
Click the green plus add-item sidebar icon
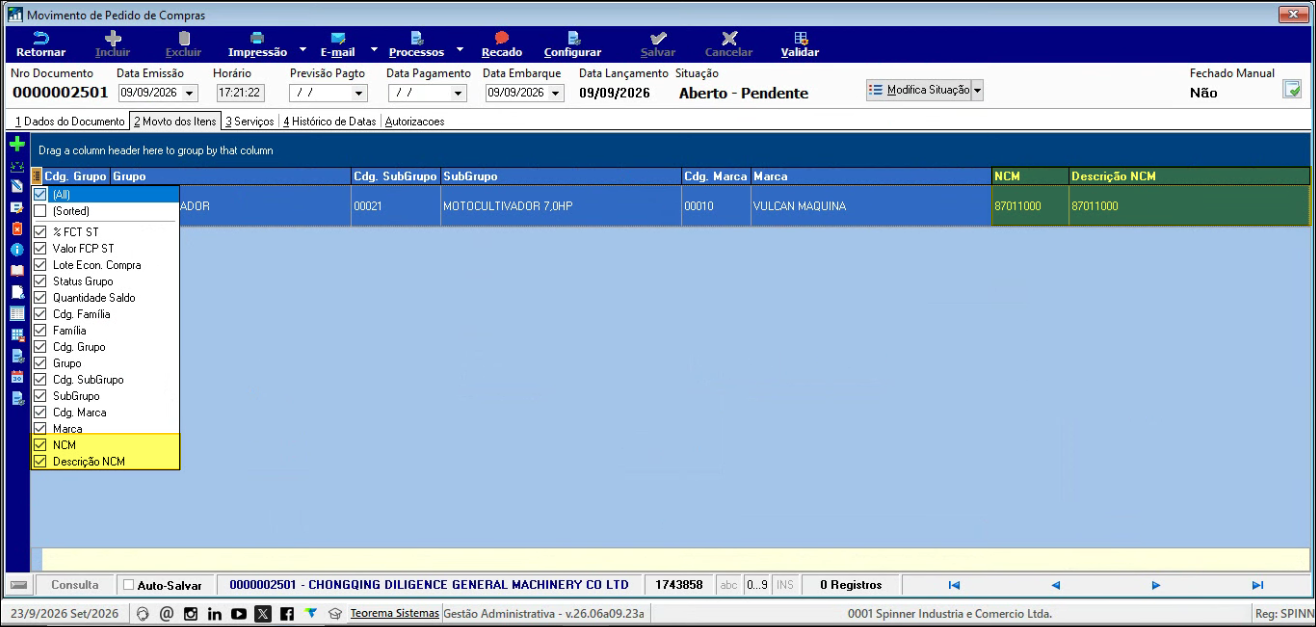(x=17, y=144)
